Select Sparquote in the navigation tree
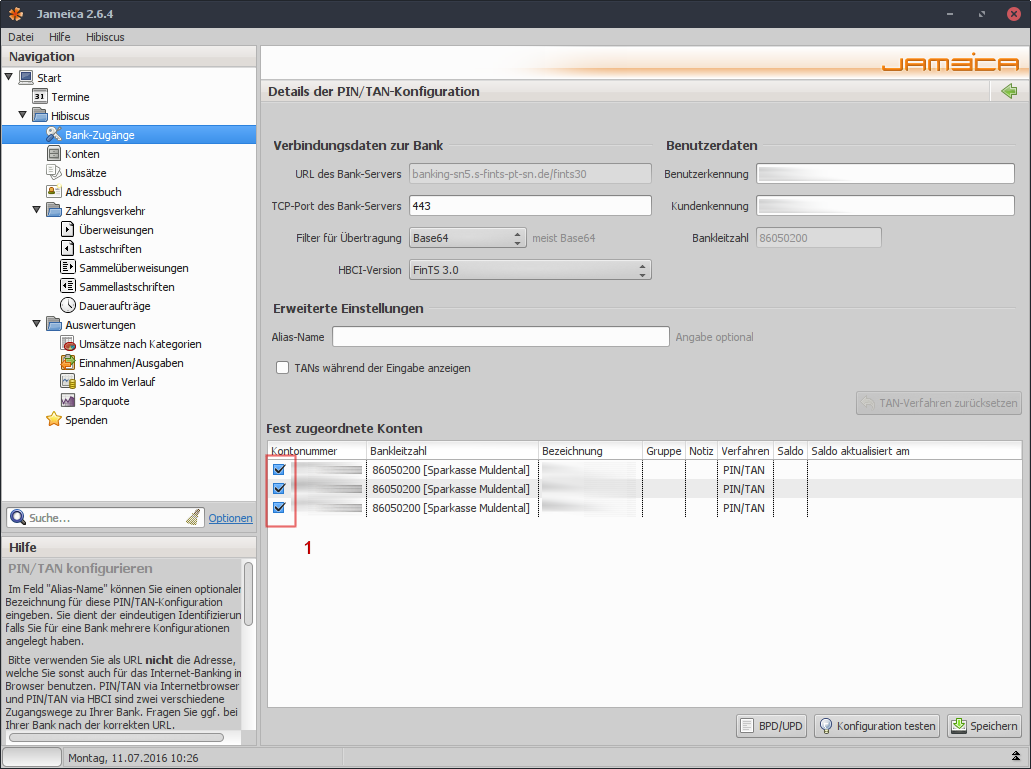1031x769 pixels. coord(104,402)
